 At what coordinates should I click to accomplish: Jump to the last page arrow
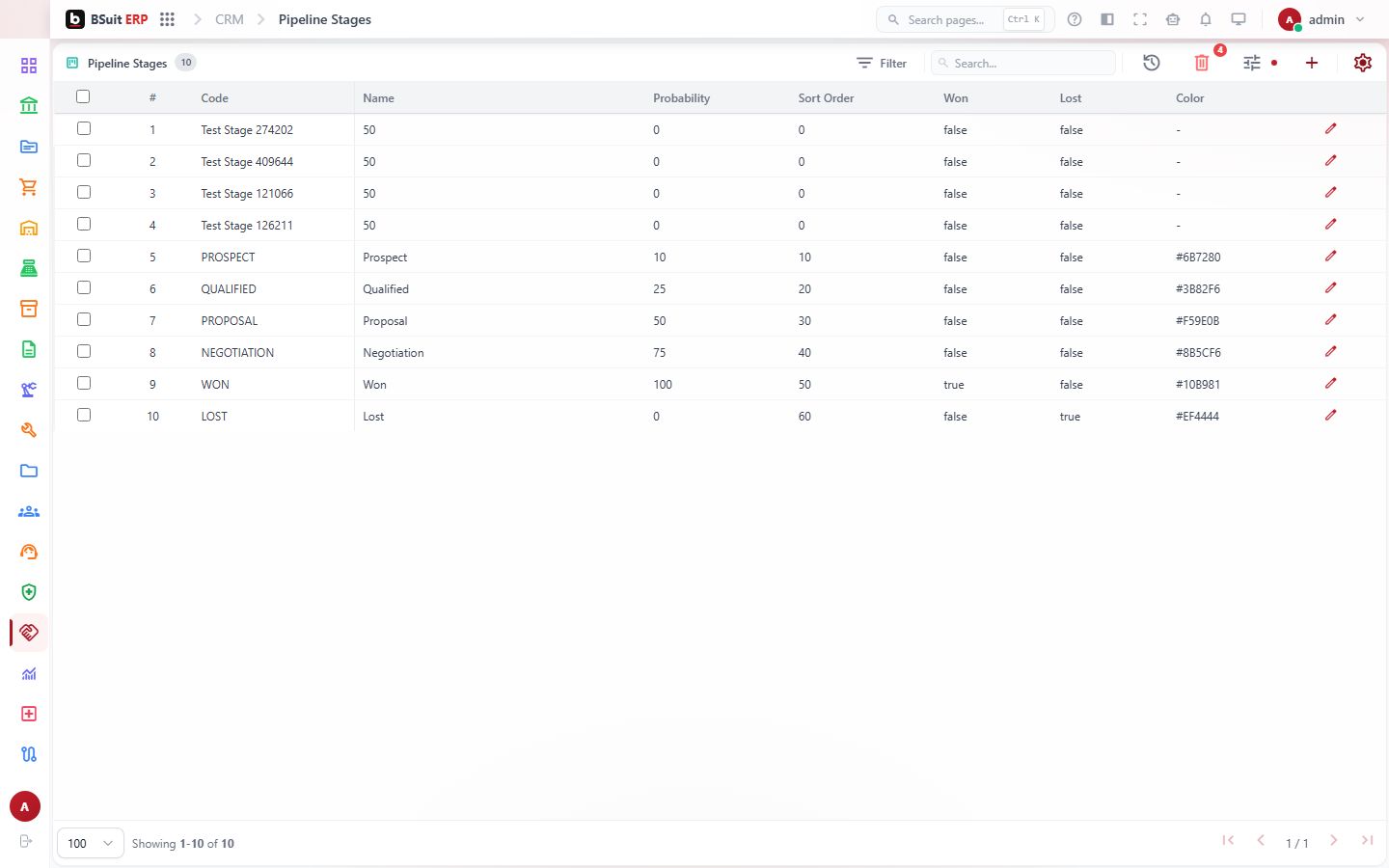(x=1367, y=841)
